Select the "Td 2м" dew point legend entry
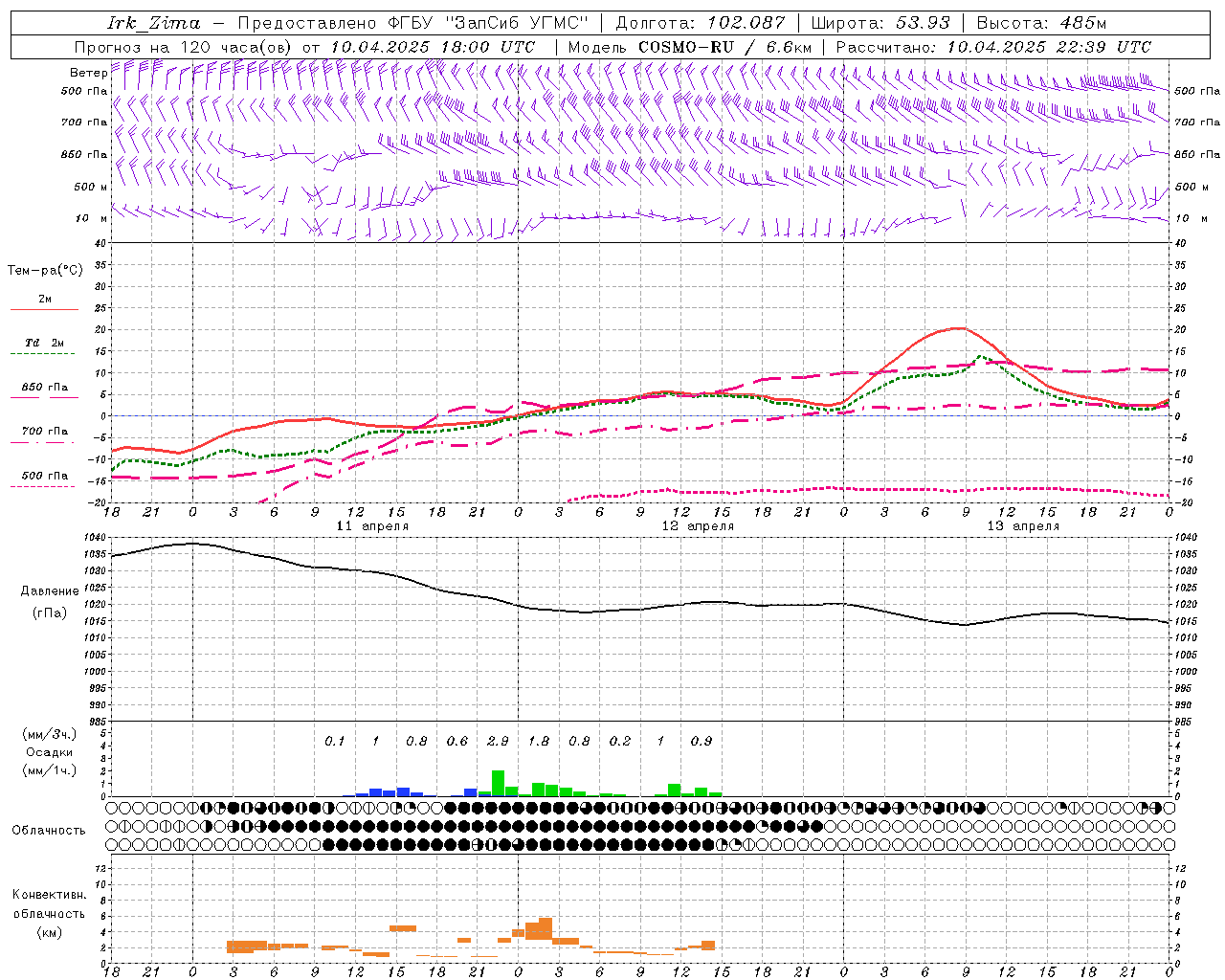 [x=45, y=343]
